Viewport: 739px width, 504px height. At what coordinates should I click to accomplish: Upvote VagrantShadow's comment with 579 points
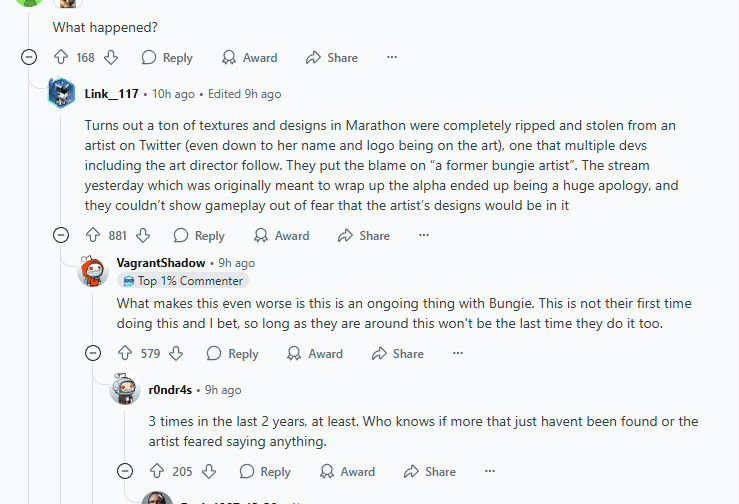(x=124, y=354)
